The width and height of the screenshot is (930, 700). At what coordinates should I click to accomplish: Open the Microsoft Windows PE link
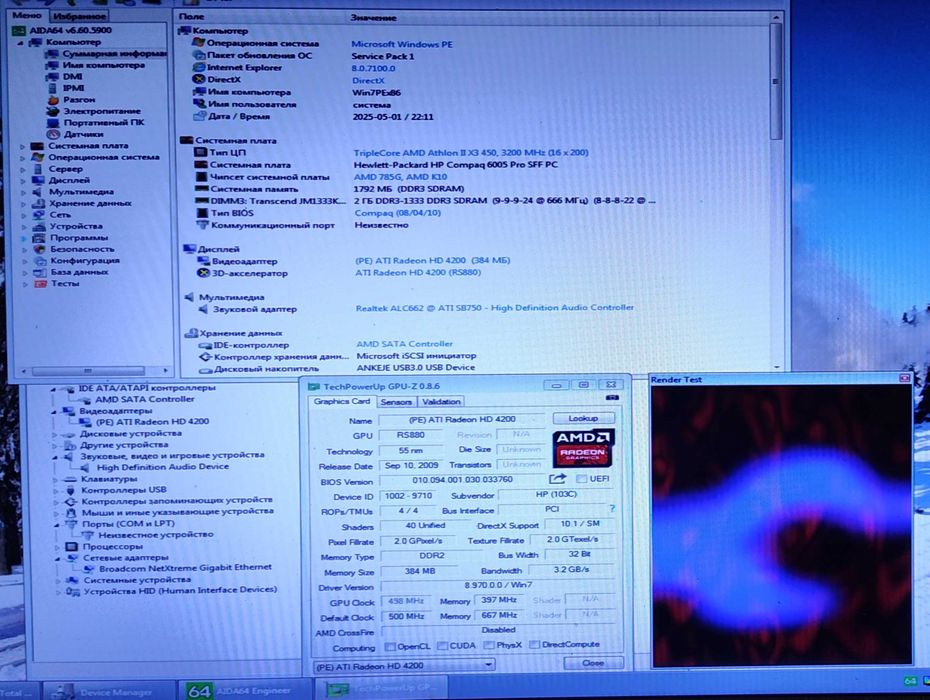(402, 44)
